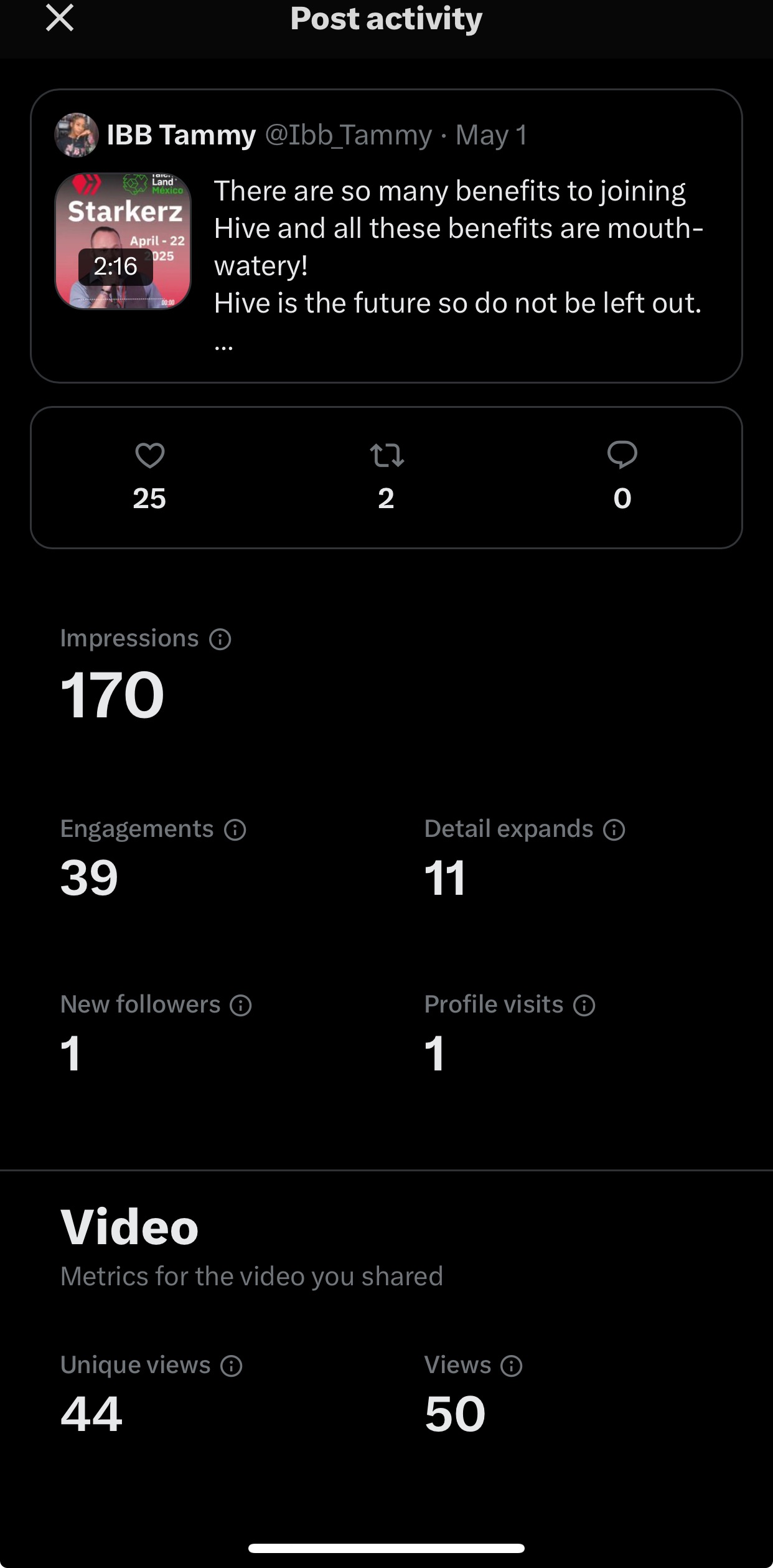This screenshot has width=773, height=1568.
Task: Open info icon beside Unique views
Action: click(x=232, y=1366)
